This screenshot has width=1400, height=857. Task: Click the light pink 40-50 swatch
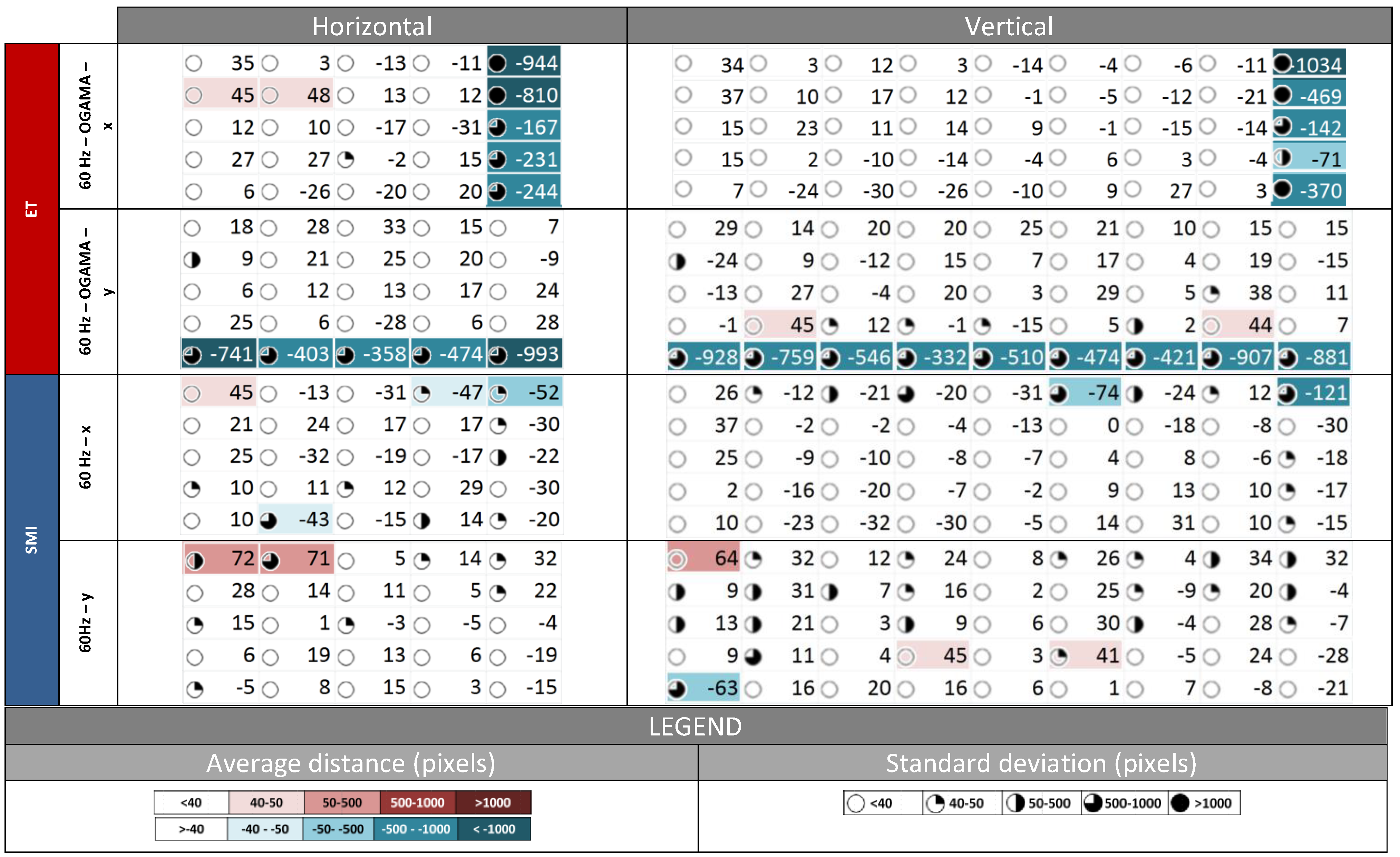pos(266,802)
